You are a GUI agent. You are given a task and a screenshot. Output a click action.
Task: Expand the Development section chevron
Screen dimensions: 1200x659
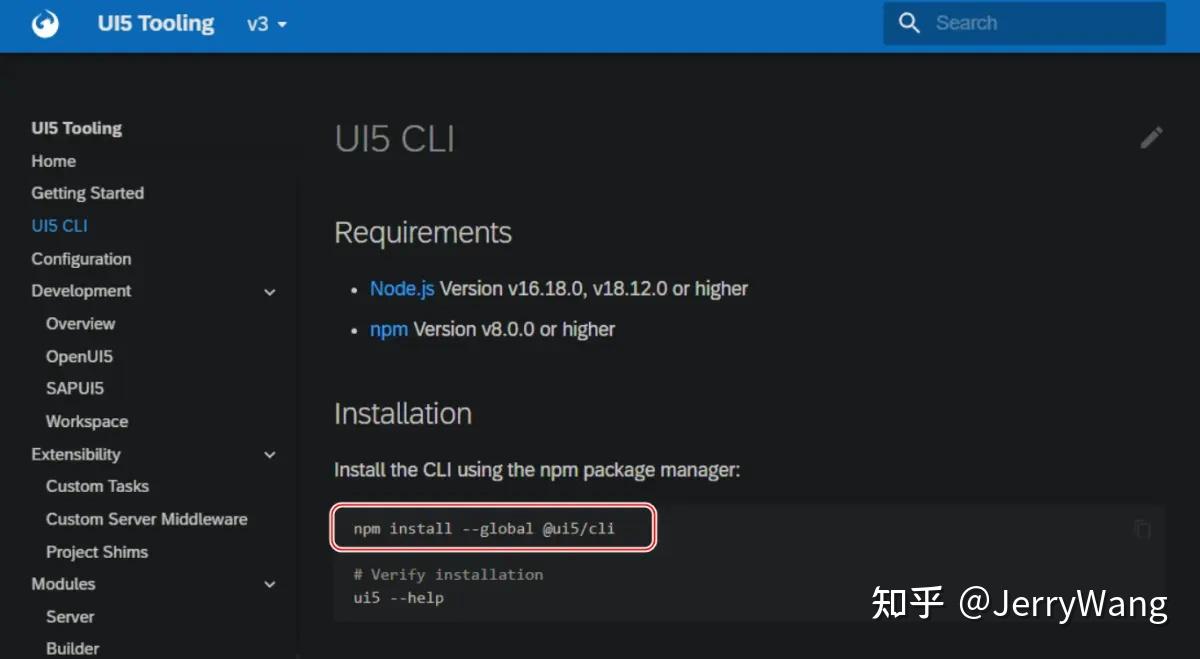click(269, 291)
